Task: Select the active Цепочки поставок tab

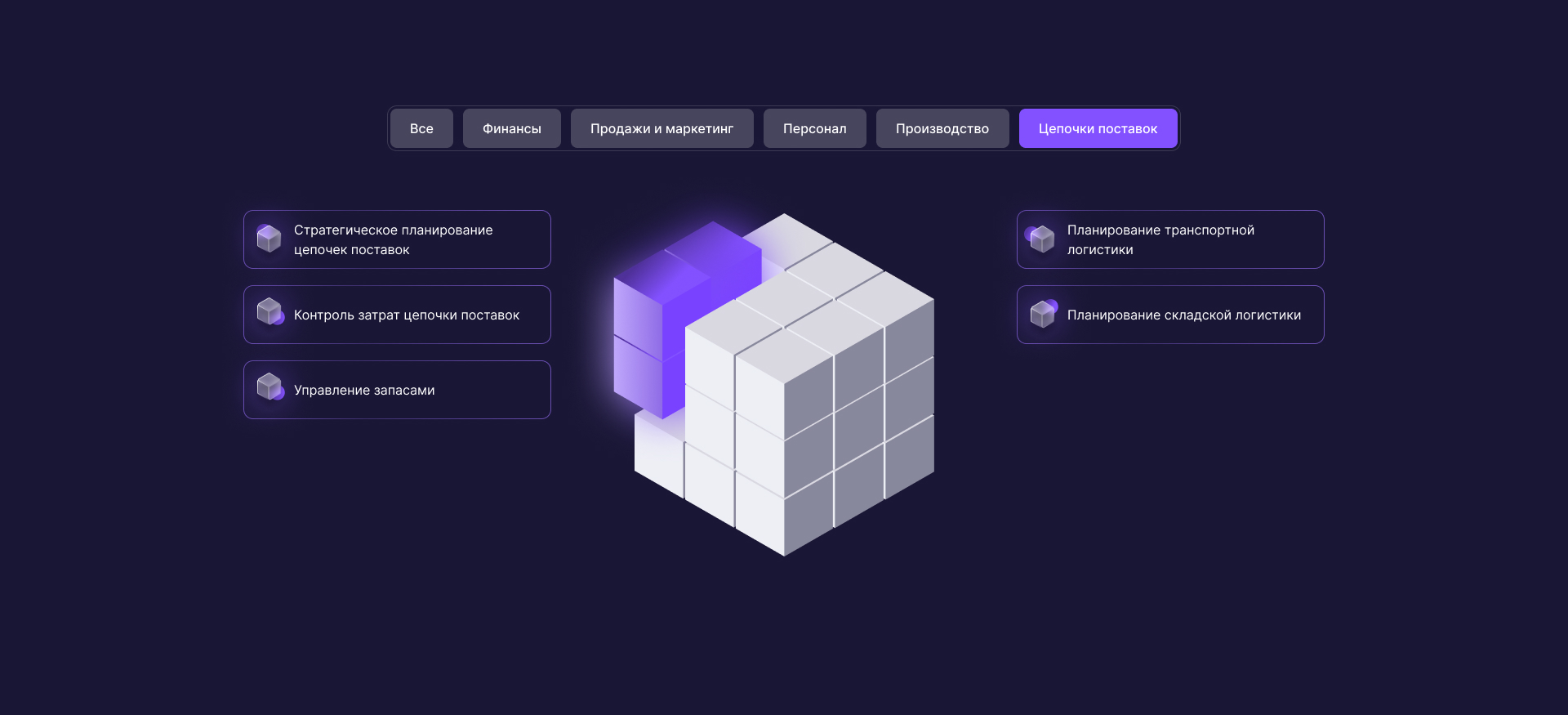Action: [x=1098, y=129]
